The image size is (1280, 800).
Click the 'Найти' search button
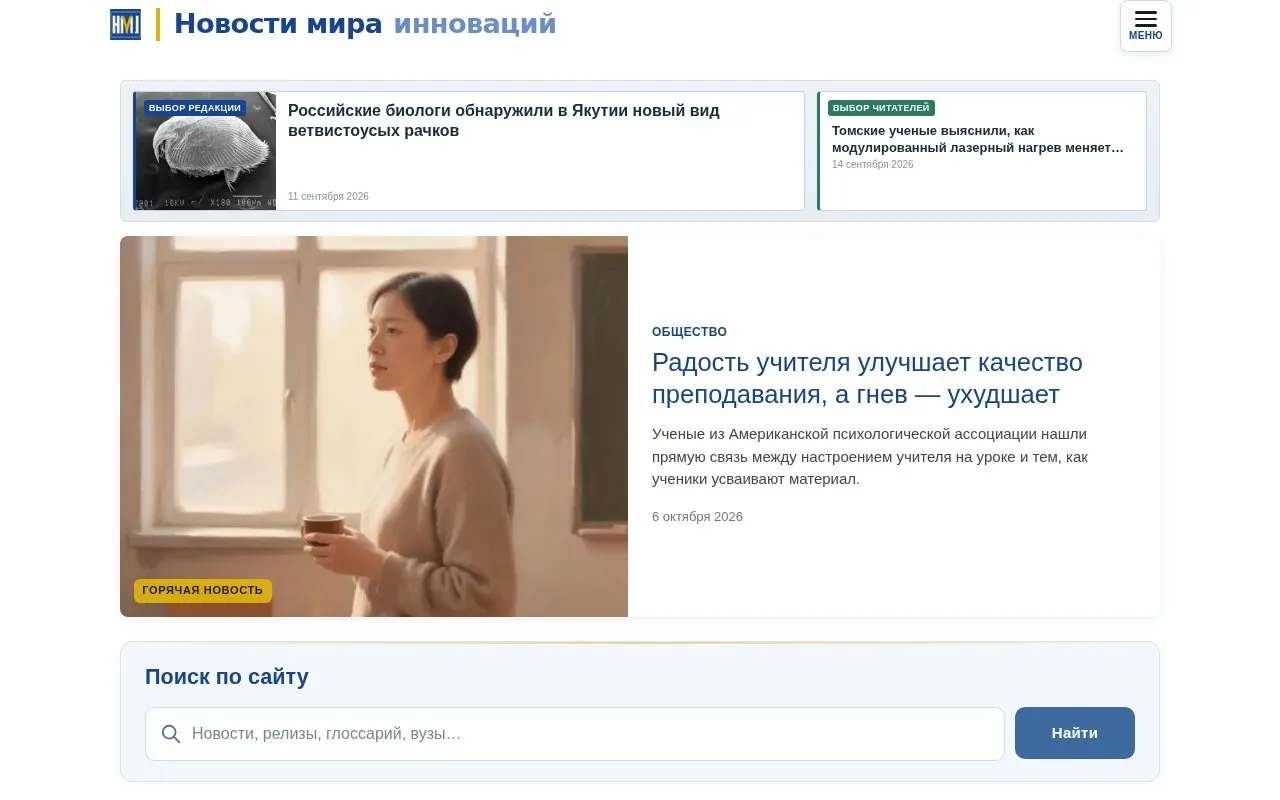coord(1075,733)
